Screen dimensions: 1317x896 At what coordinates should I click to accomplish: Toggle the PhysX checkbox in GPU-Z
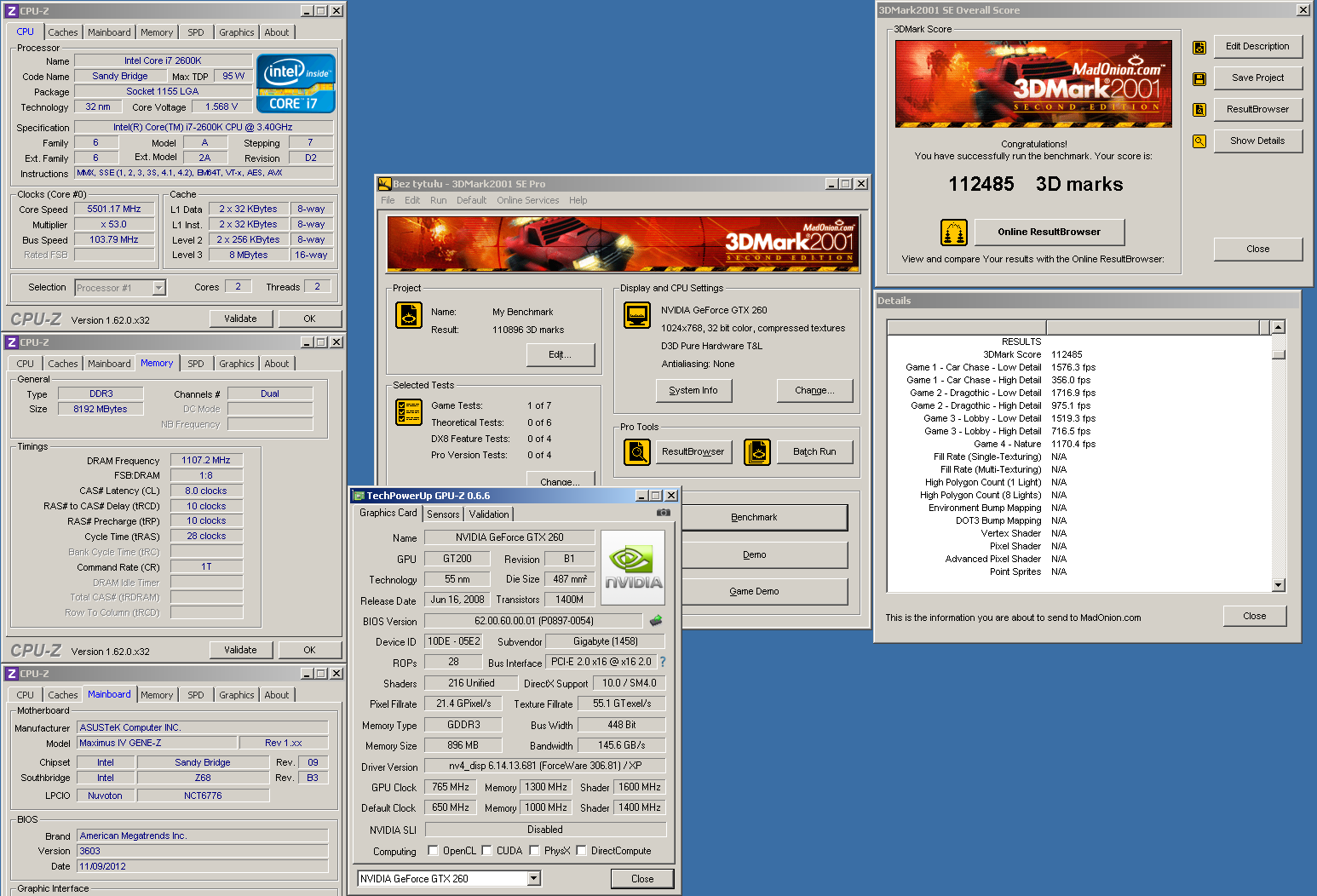pos(534,850)
